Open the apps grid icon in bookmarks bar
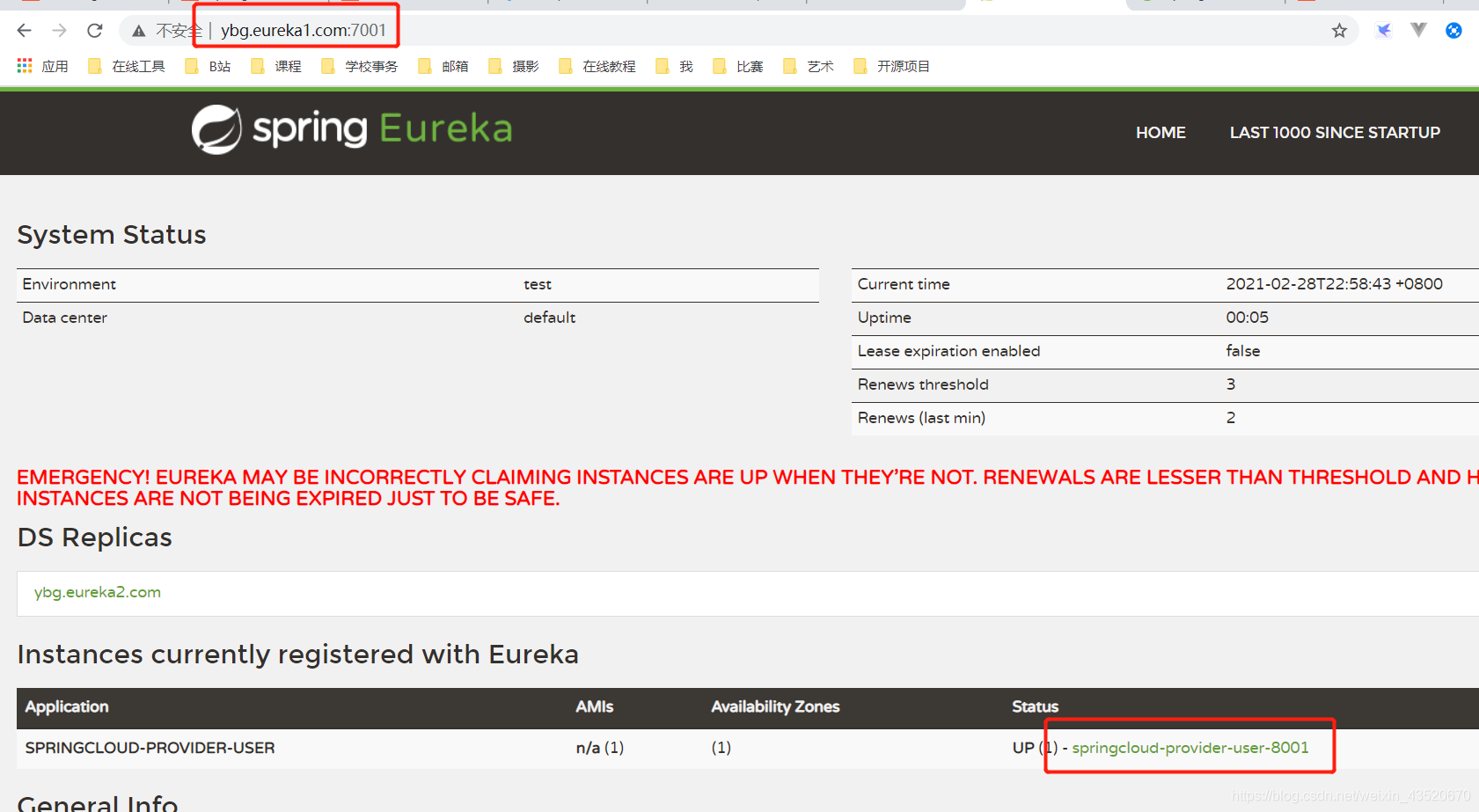The image size is (1479, 812). pyautogui.click(x=25, y=66)
